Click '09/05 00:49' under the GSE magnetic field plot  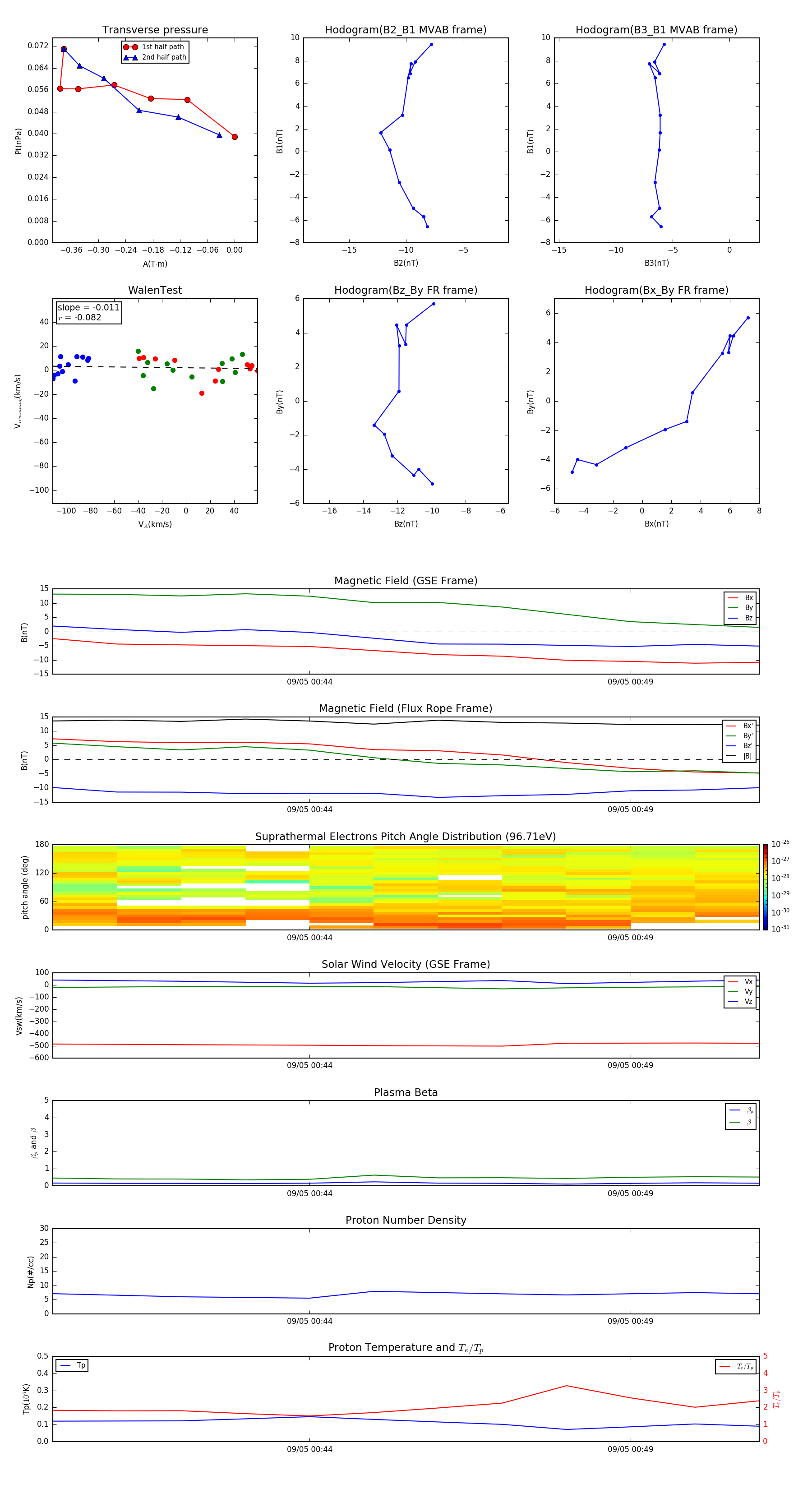click(x=630, y=682)
